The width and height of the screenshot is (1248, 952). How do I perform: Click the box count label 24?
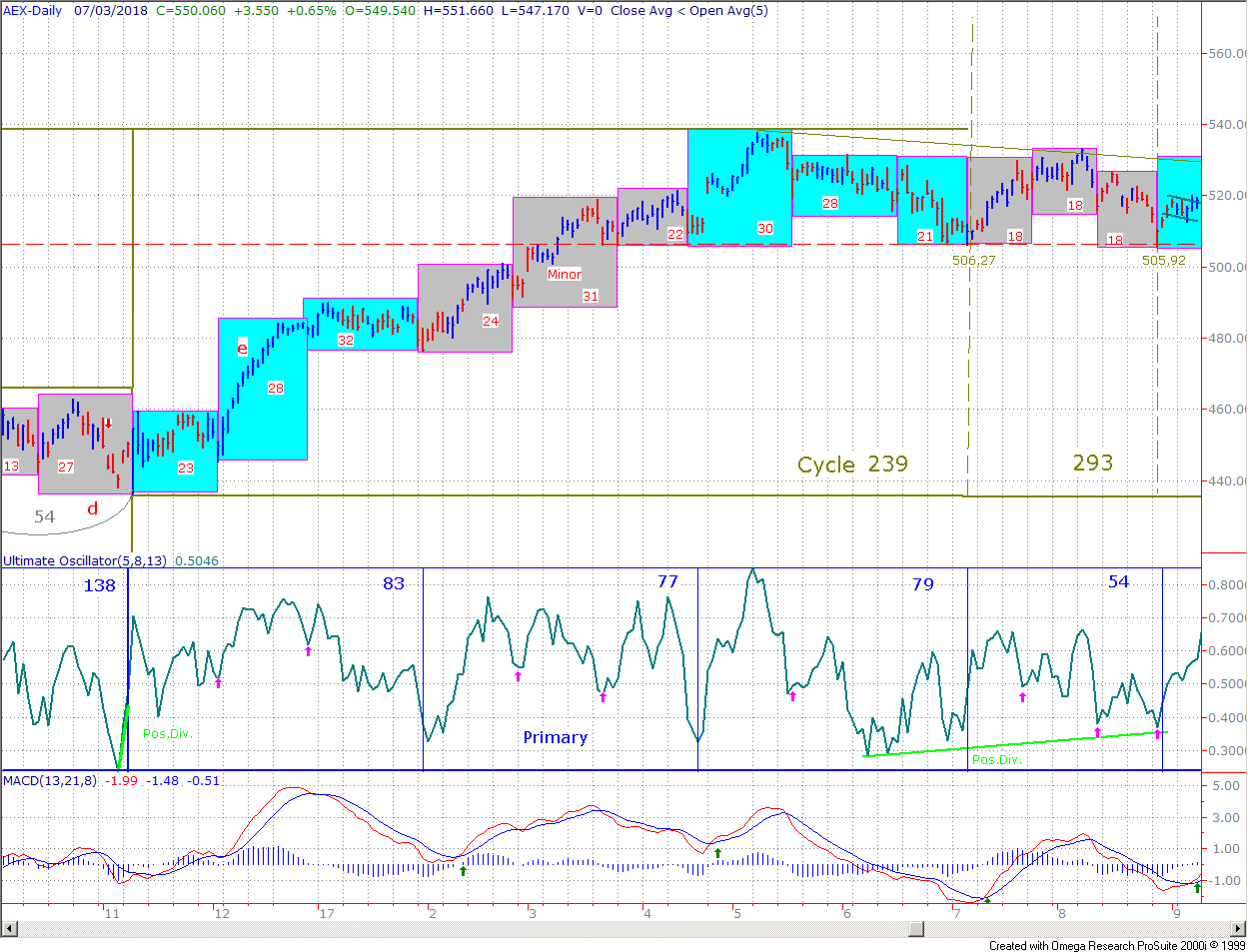(491, 321)
